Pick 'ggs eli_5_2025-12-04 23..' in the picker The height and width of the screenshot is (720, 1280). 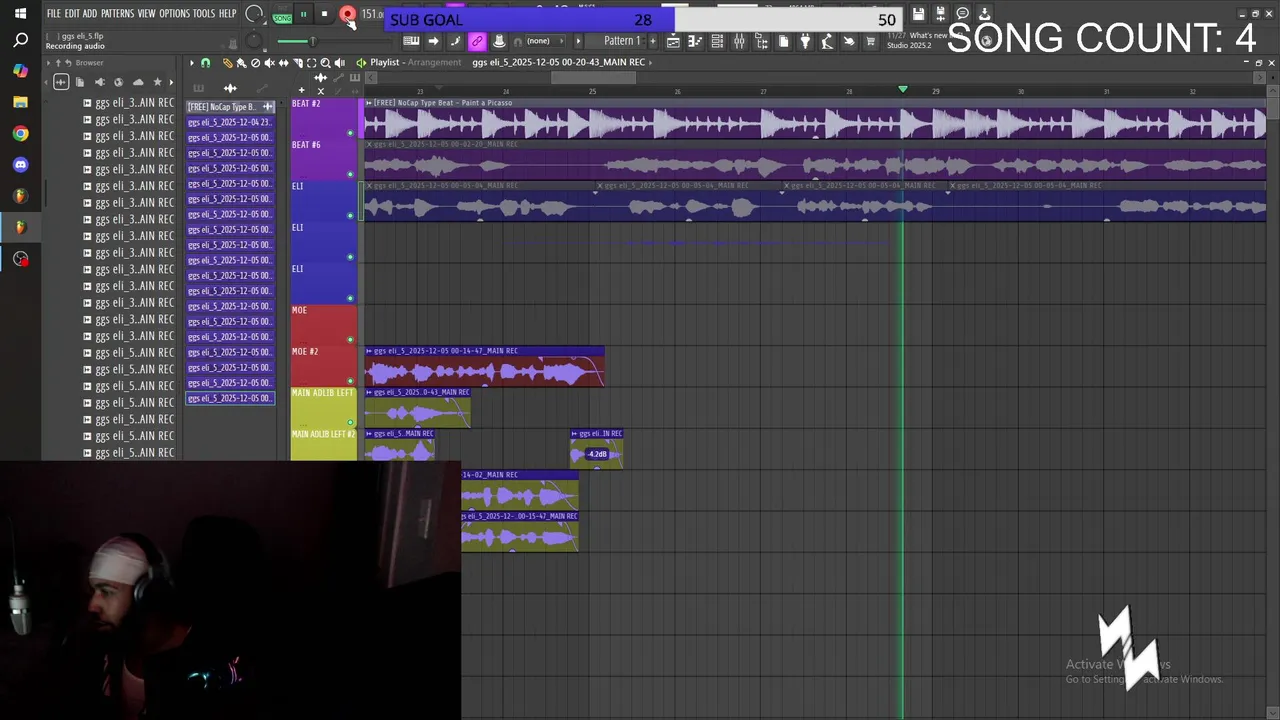(229, 122)
